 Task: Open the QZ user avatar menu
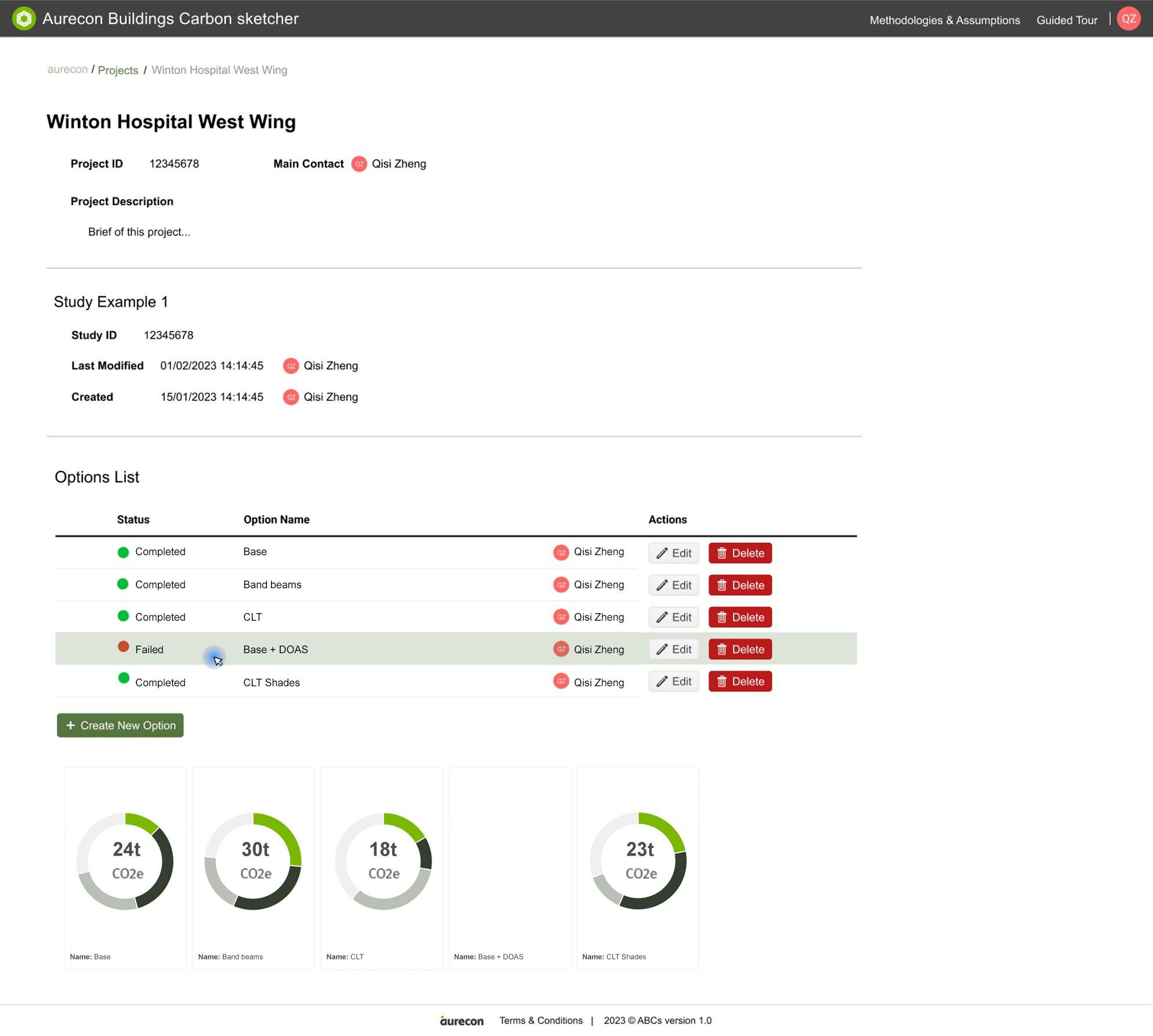coord(1128,19)
